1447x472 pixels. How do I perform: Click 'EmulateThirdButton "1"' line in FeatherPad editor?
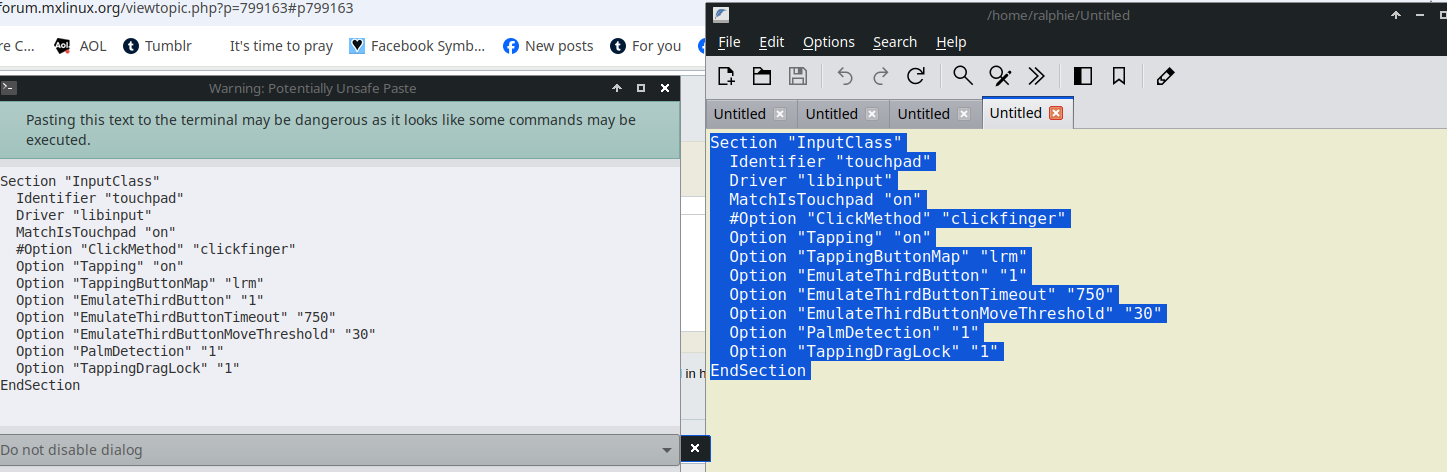(878, 275)
